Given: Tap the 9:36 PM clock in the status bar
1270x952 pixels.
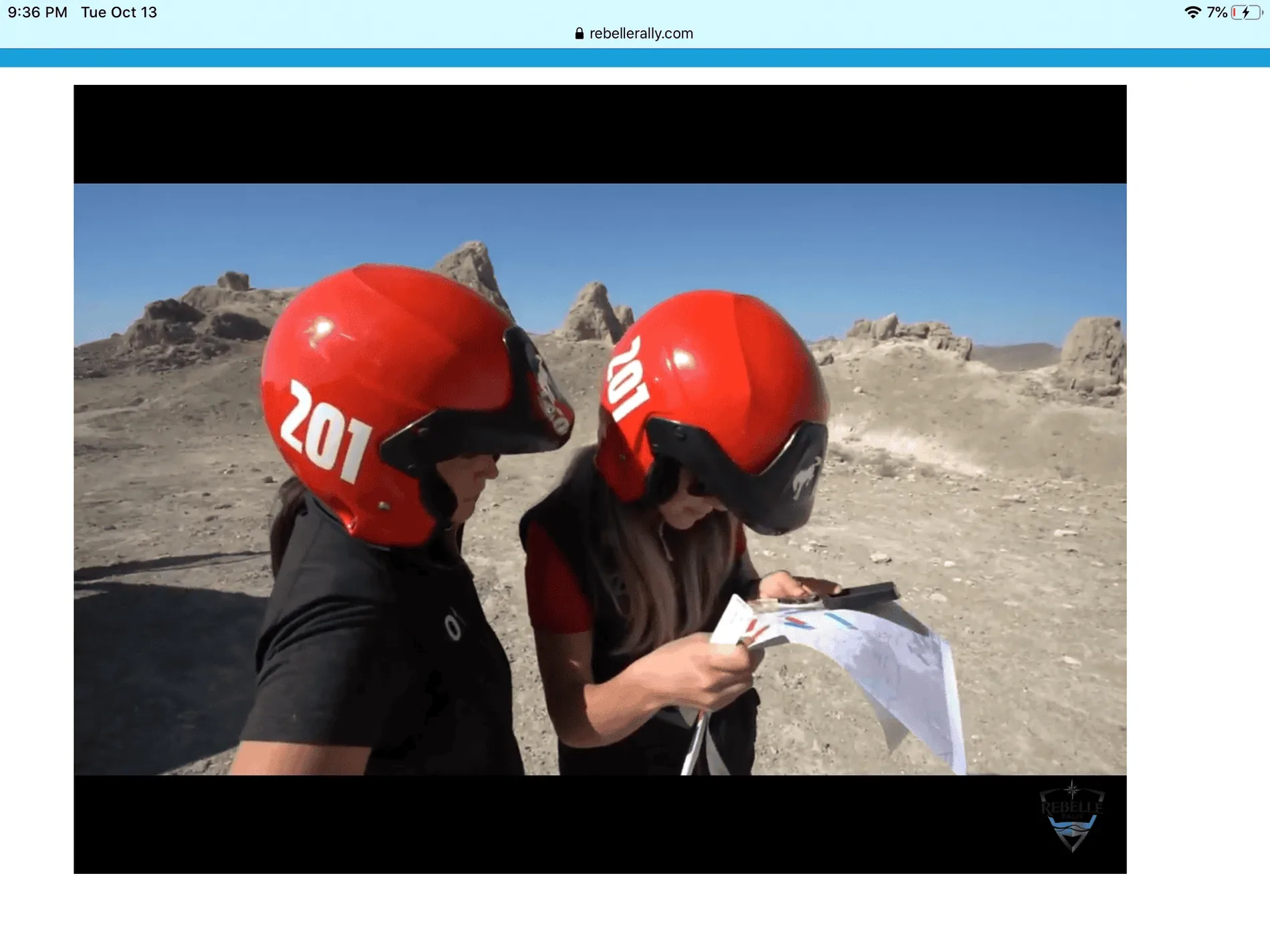Looking at the screenshot, I should pyautogui.click(x=37, y=12).
